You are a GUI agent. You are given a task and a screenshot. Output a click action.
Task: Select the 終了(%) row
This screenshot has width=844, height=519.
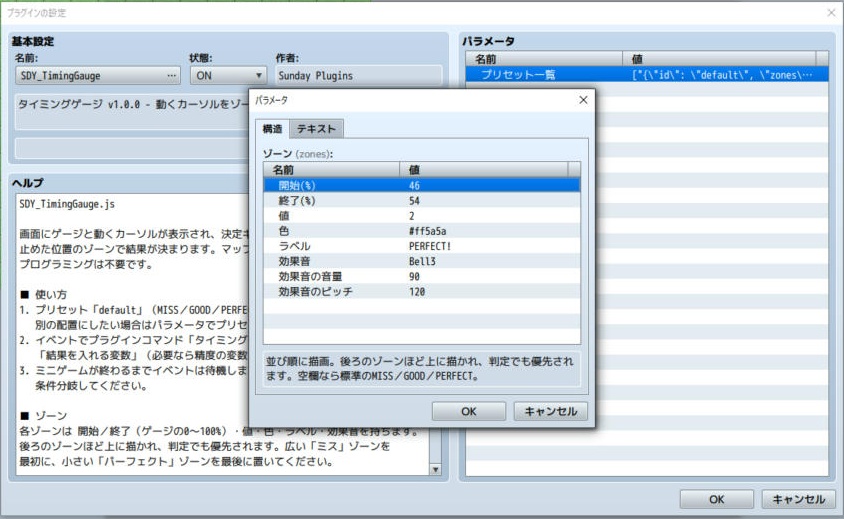(421, 200)
